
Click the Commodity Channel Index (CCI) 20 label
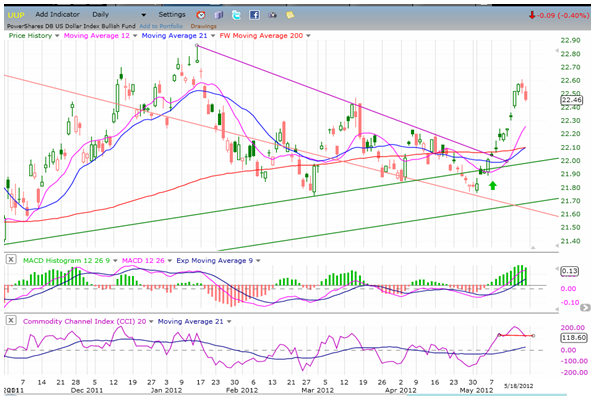click(x=85, y=321)
